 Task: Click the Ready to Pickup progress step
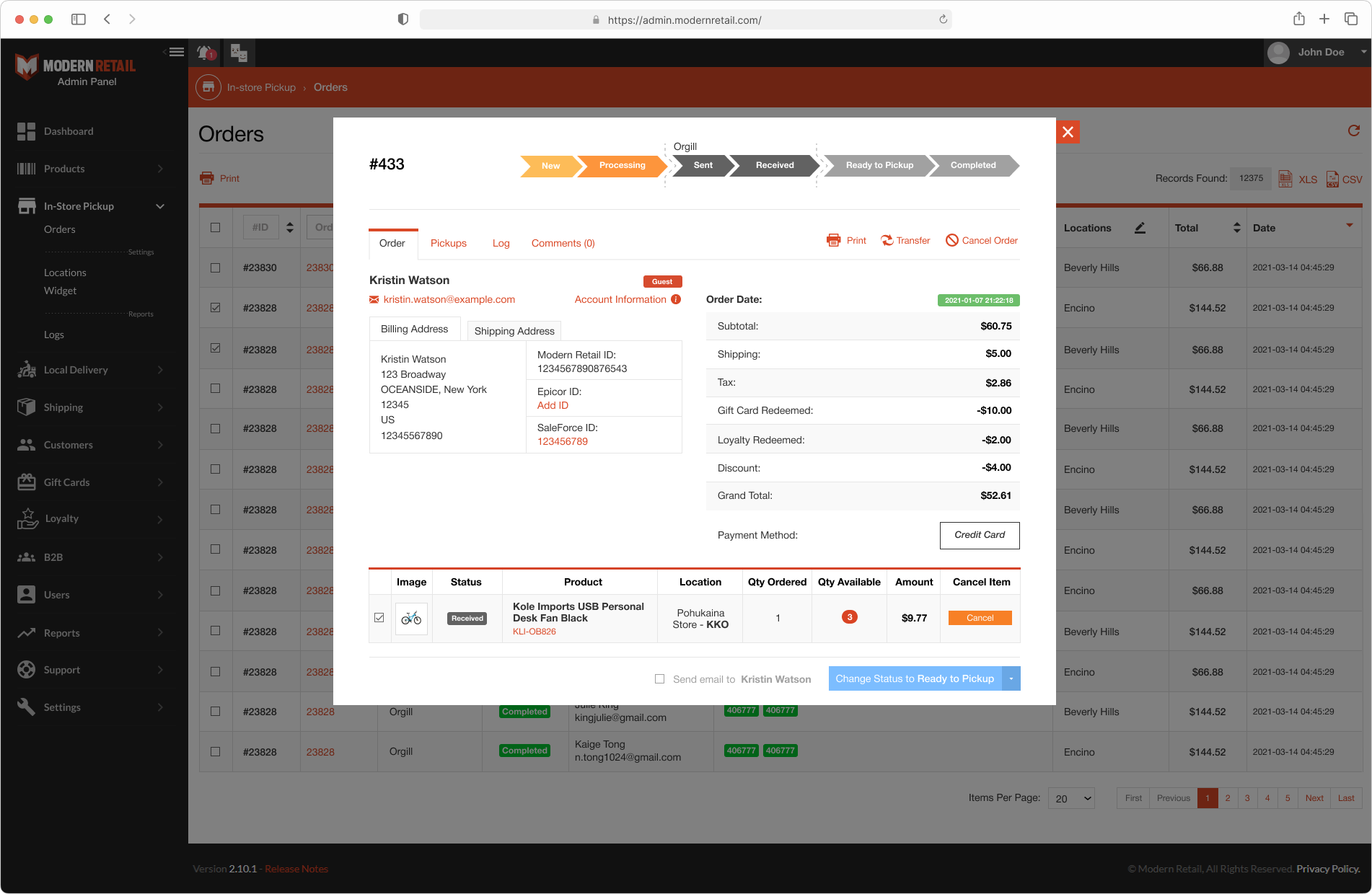click(x=879, y=166)
